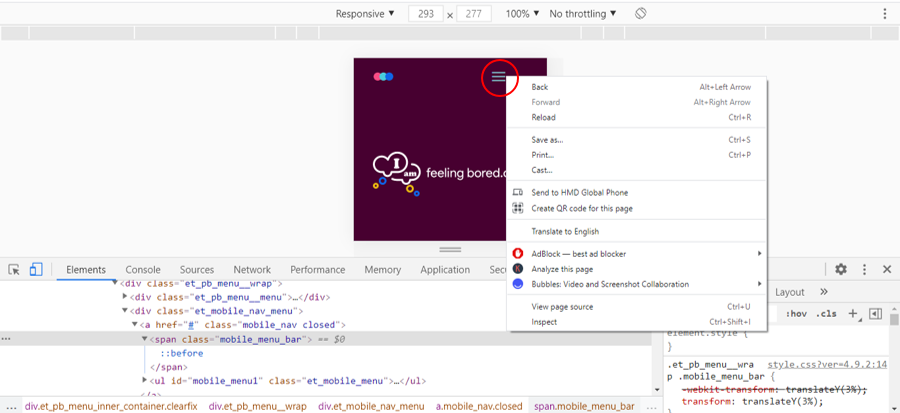This screenshot has width=900, height=413.
Task: Collapse the mobile_menu_bar span node
Action: pos(145,339)
